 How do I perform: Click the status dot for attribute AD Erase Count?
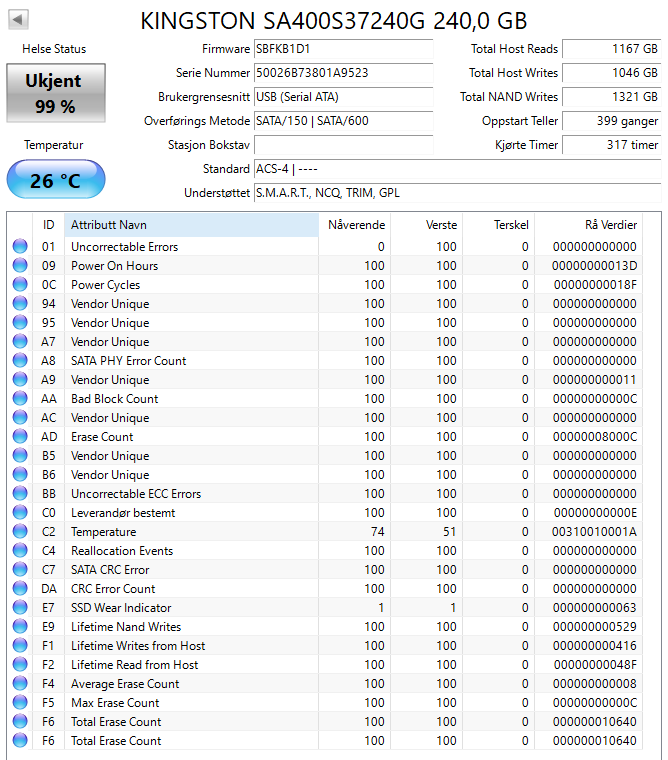[20, 436]
